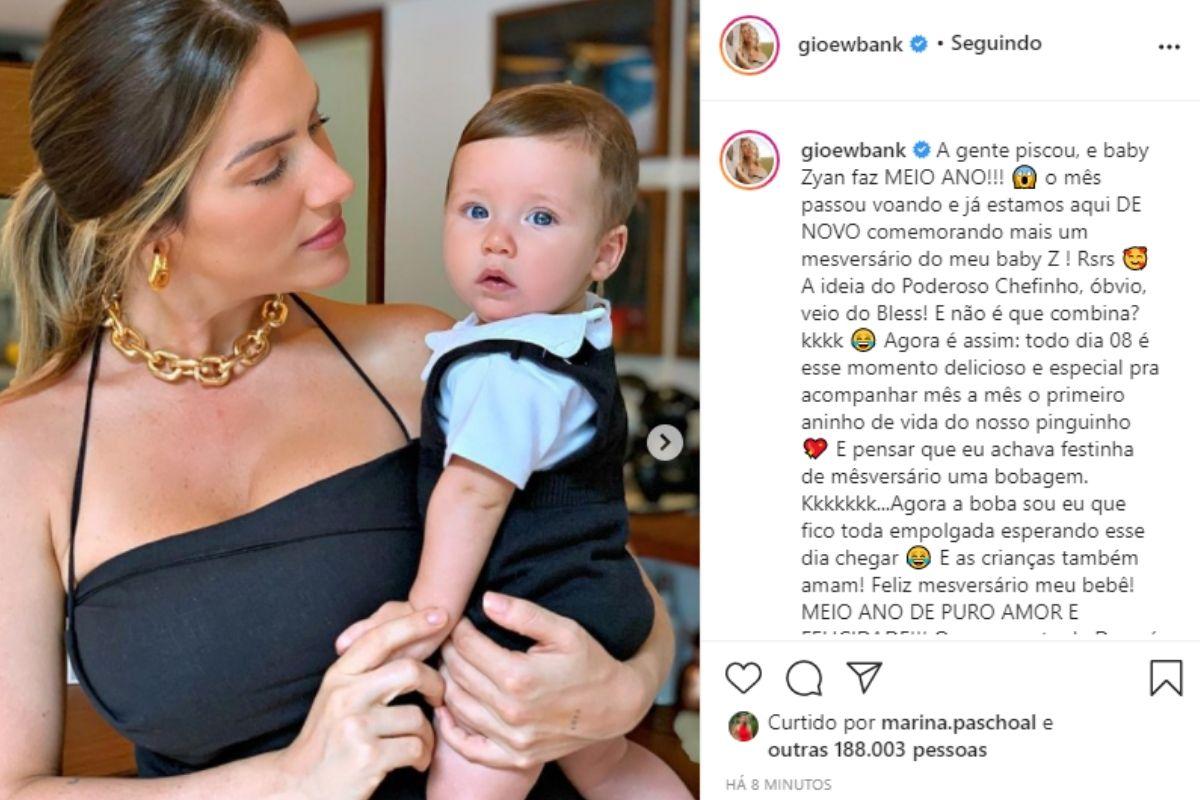Go to next photo with carousel arrow

coord(665,442)
